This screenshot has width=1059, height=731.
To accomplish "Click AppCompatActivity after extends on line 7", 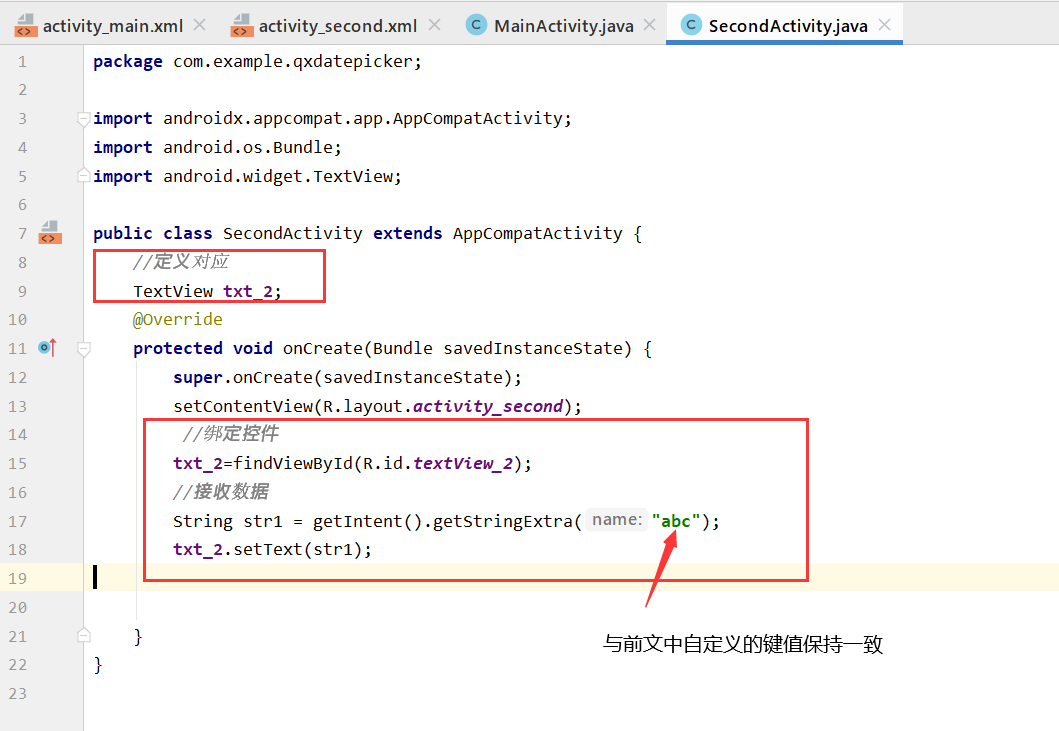I will click(538, 233).
